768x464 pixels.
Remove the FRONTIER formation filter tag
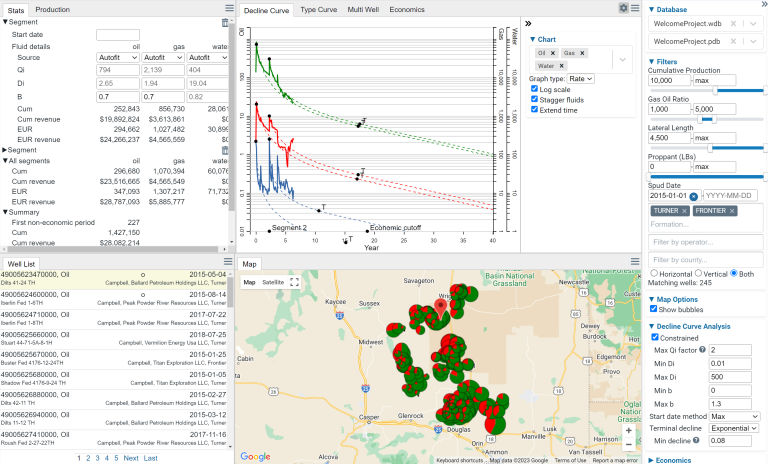(732, 211)
